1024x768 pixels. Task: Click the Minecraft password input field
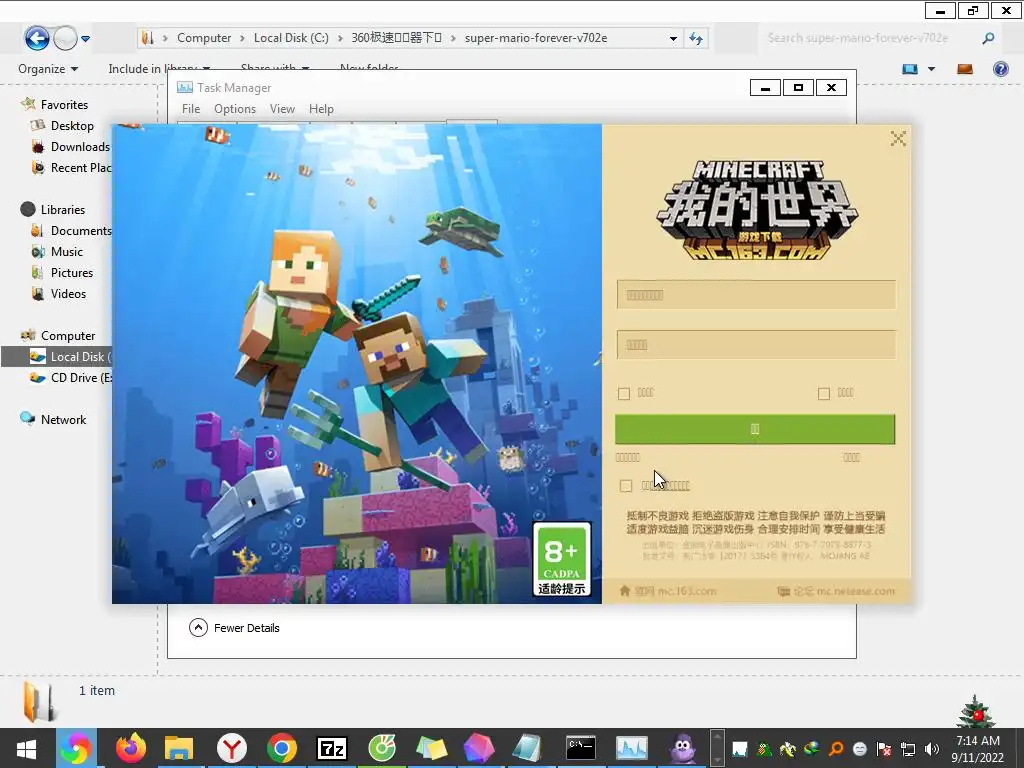pyautogui.click(x=756, y=345)
